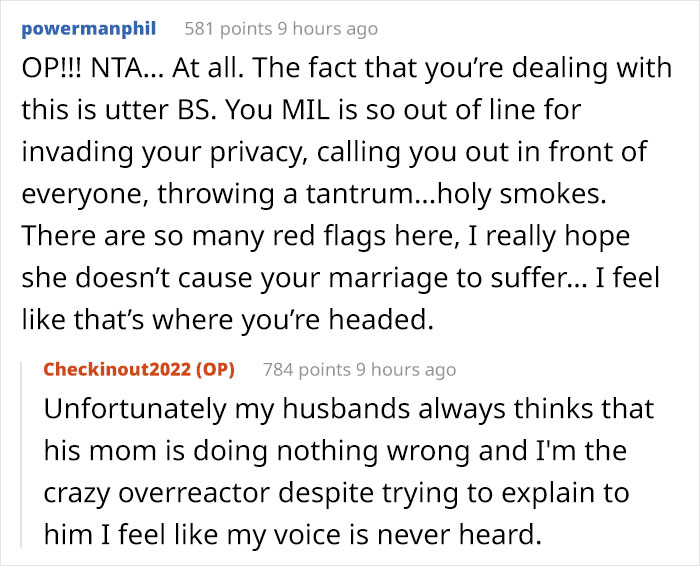The width and height of the screenshot is (700, 566).
Task: Open the Checkinout2022 user profile
Action: point(119,369)
